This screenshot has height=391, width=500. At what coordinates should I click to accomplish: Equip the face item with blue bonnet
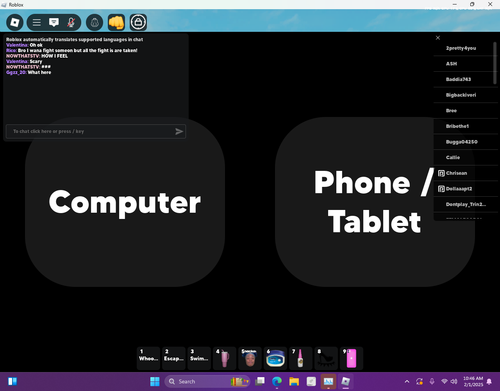[x=250, y=358]
